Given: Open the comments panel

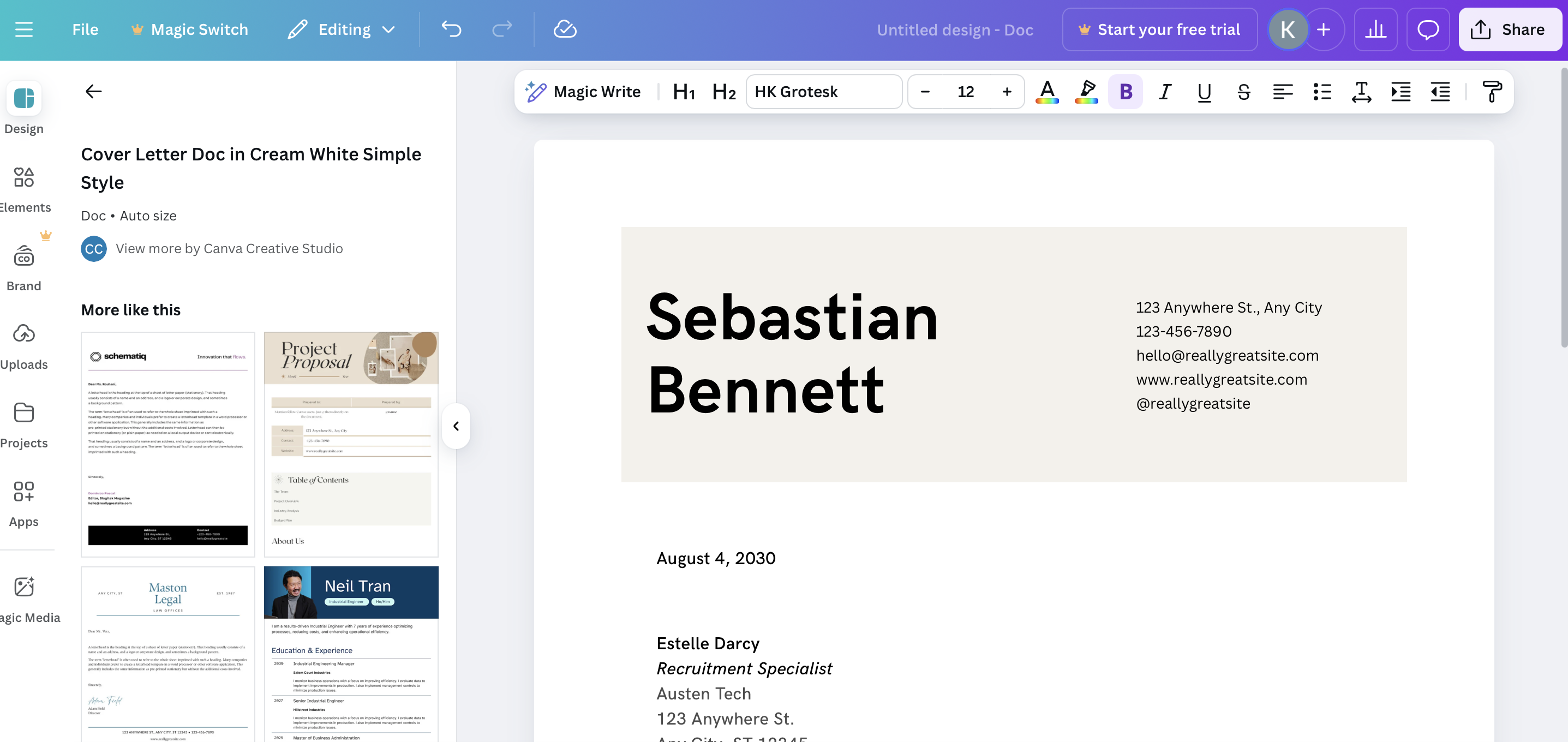Looking at the screenshot, I should click(1428, 28).
